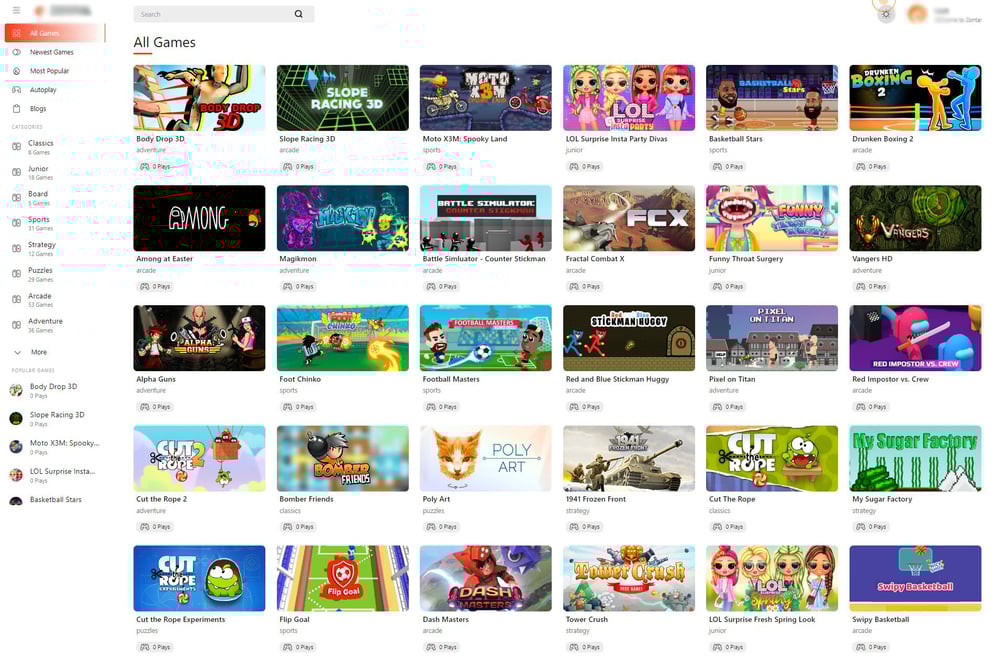This screenshot has width=1005, height=657.
Task: Click Magikmon game title
Action: [298, 259]
